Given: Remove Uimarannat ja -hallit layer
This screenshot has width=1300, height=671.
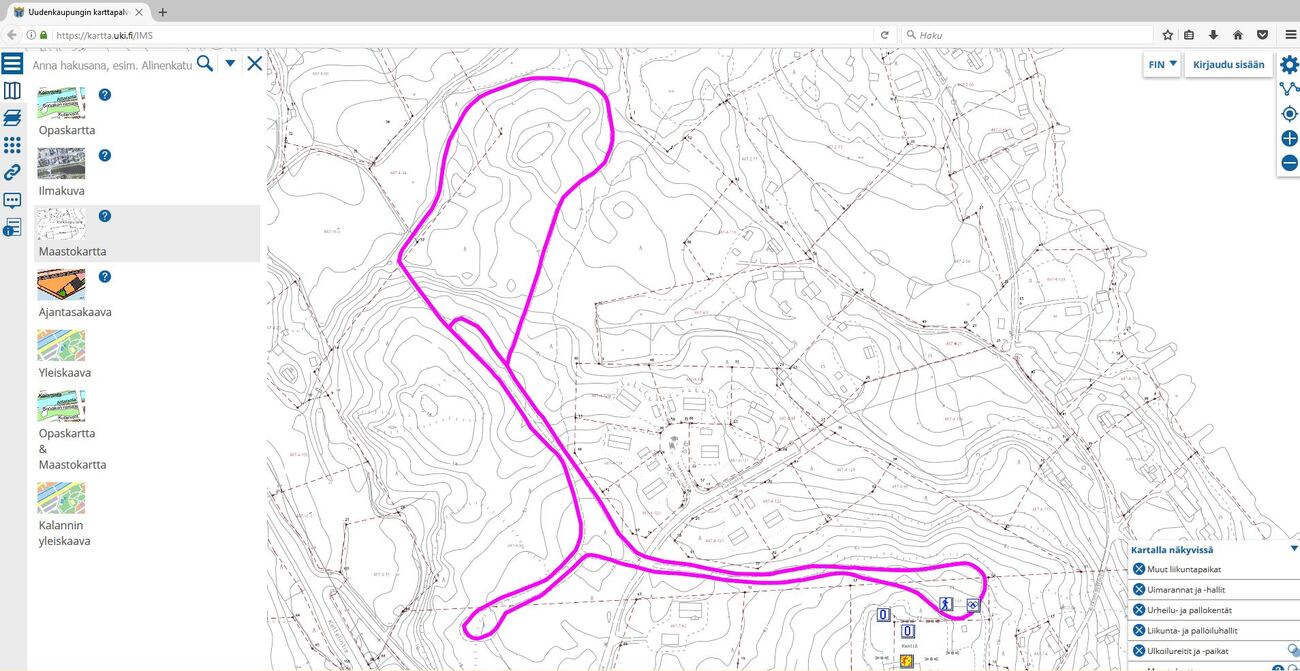Looking at the screenshot, I should (x=1139, y=589).
